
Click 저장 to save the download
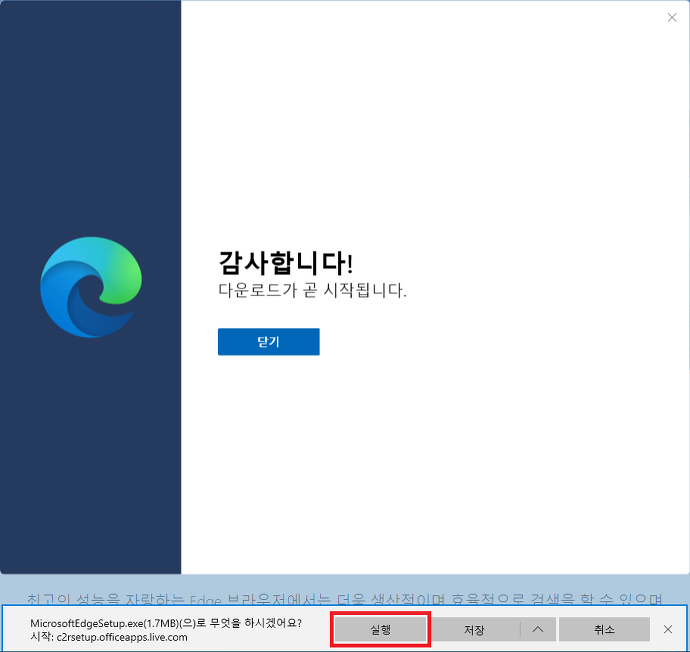click(474, 630)
